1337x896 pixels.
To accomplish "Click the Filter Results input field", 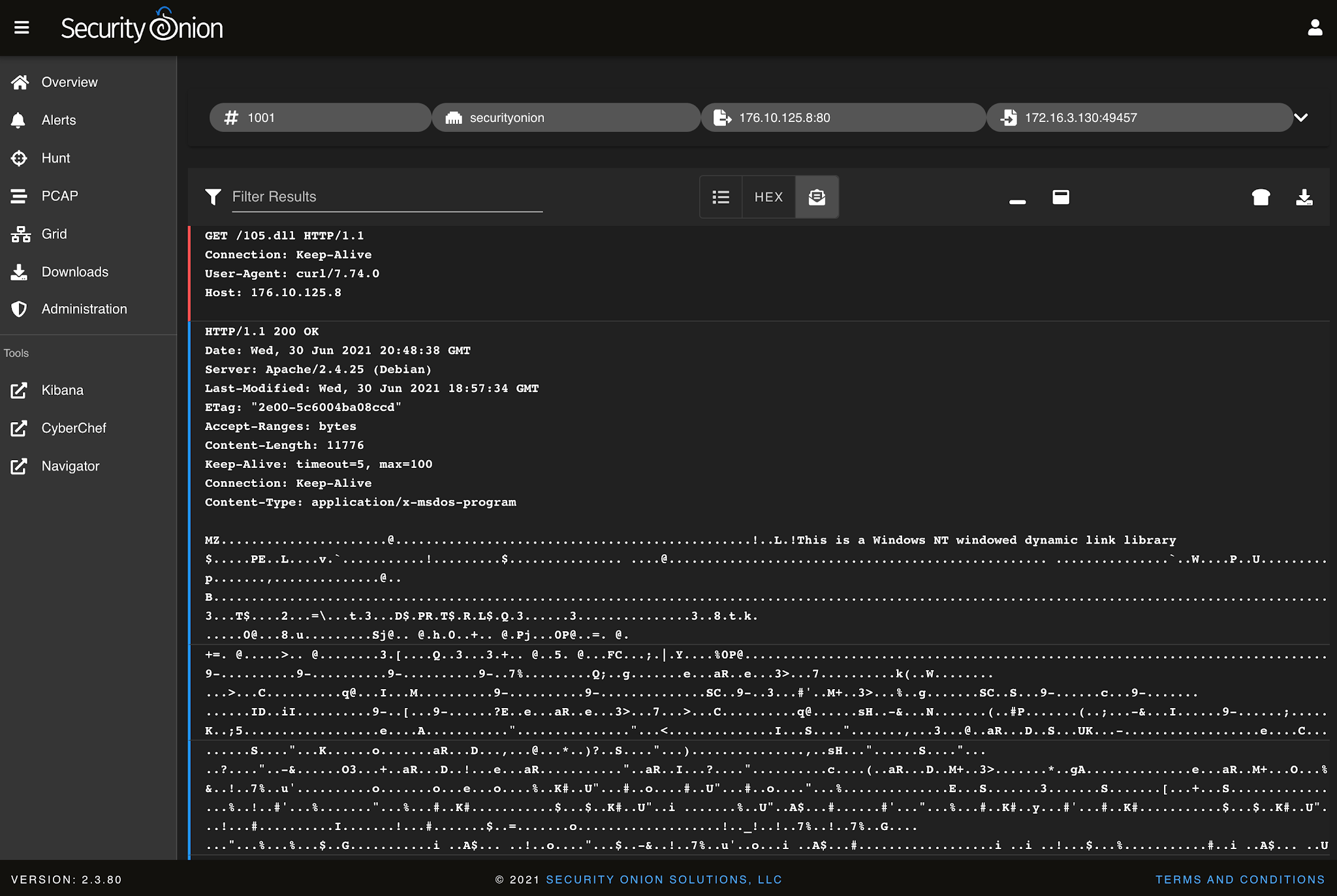I will pos(386,197).
